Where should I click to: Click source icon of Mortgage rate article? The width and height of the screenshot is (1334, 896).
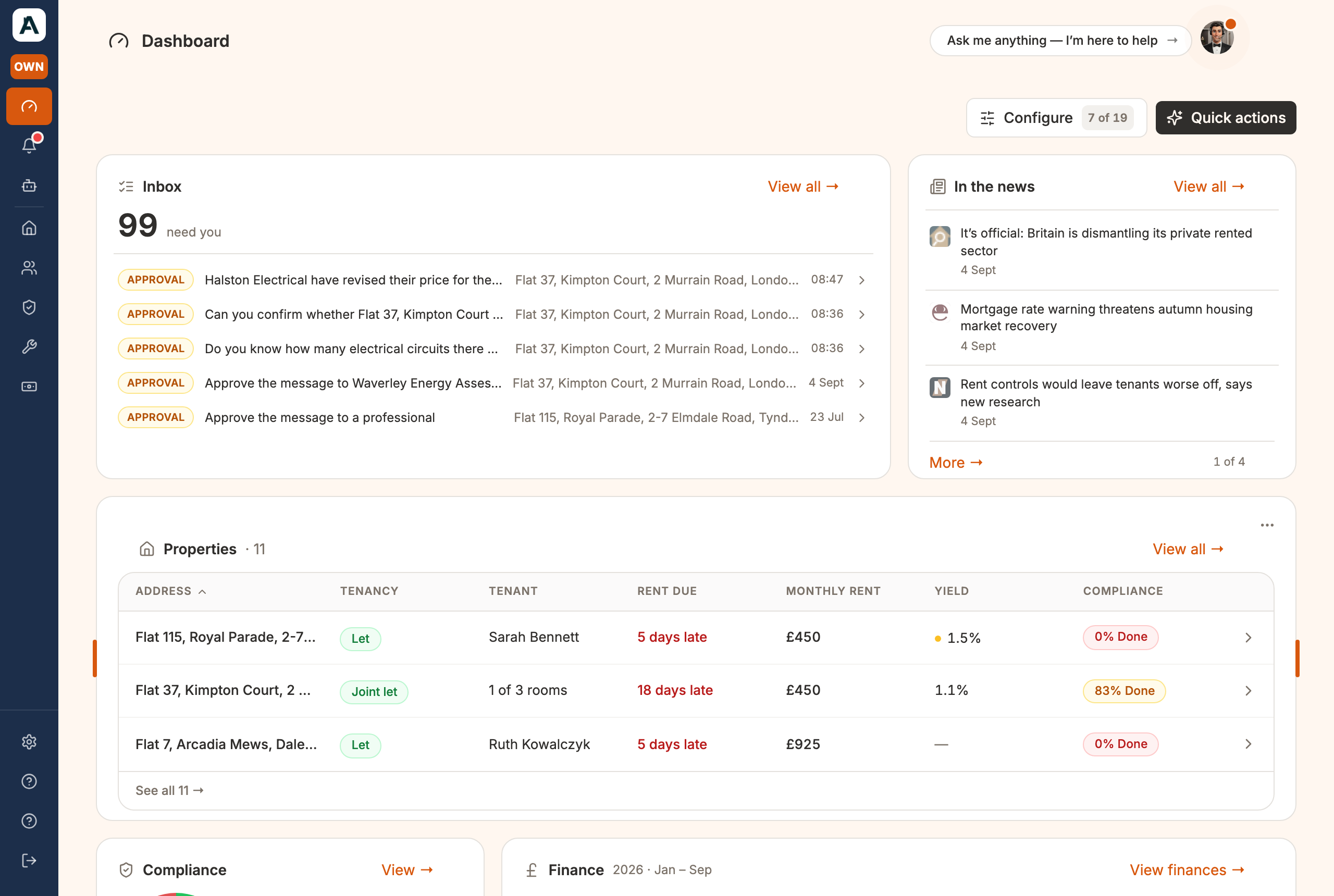click(940, 312)
